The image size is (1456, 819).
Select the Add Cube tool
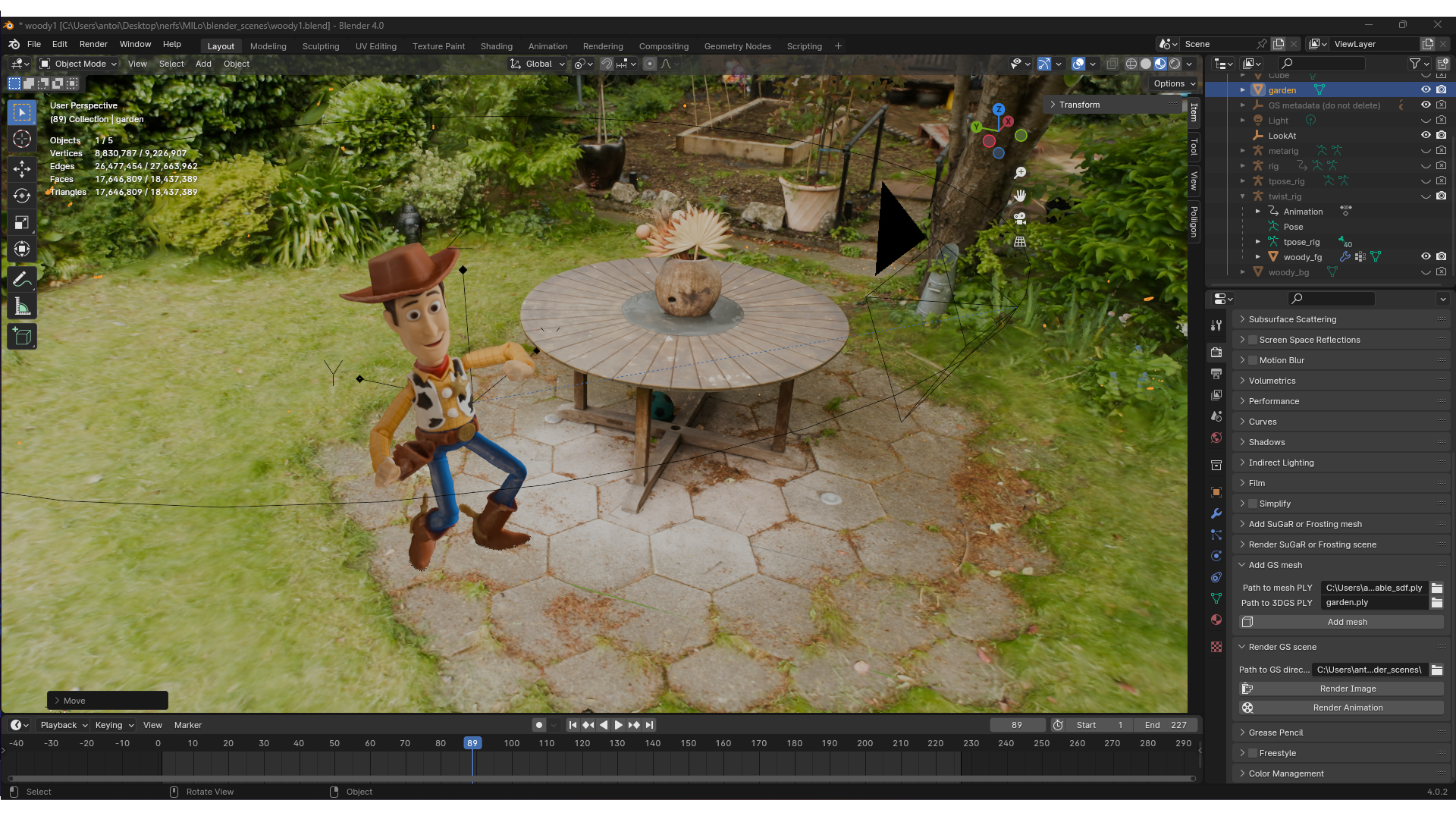(22, 337)
